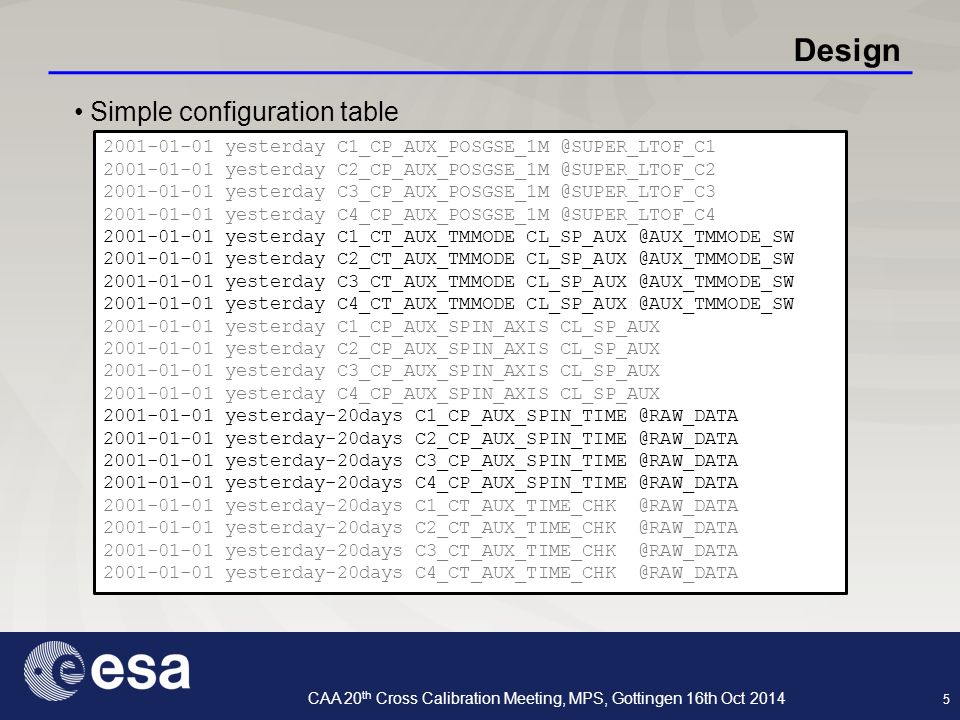
Task: Select the row containing C3_CT_AUX_TMMODE
Action: pos(448,282)
